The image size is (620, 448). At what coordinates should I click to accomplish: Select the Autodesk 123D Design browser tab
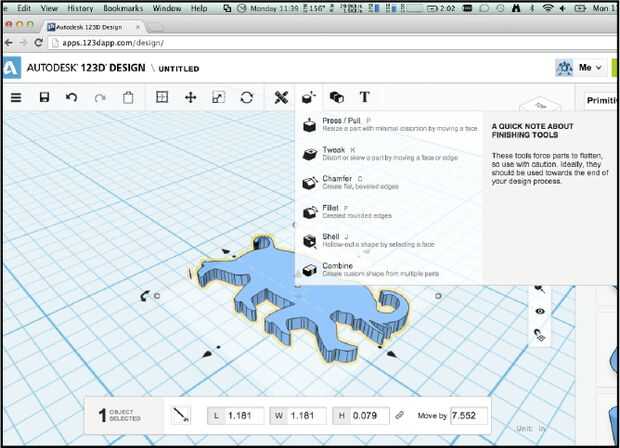93,27
